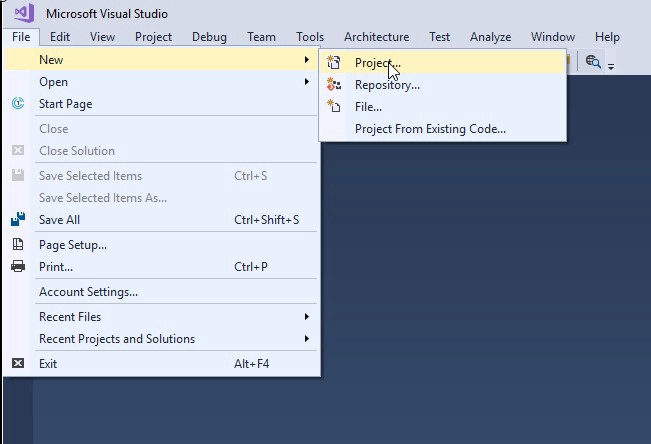This screenshot has height=444, width=651.
Task: Expand the Recent Files submenu arrow
Action: coord(306,316)
